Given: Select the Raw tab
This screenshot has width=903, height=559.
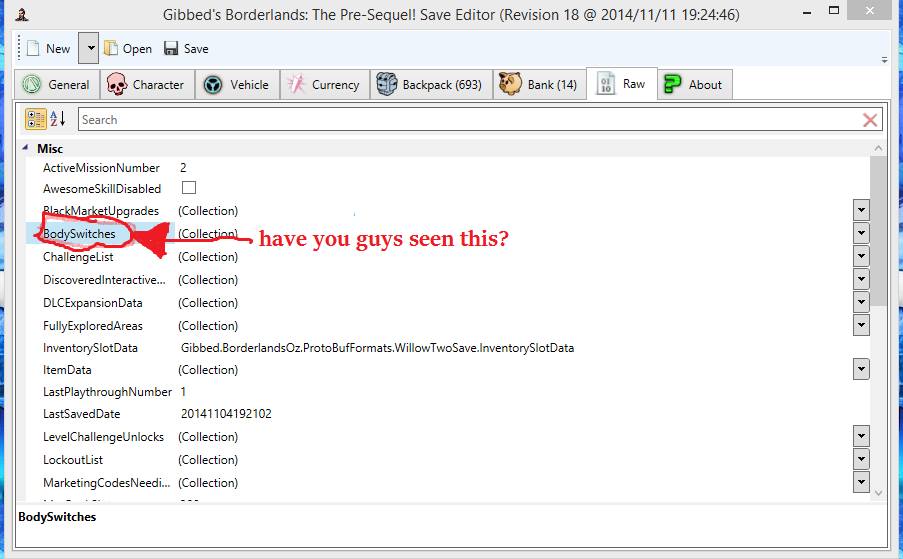Looking at the screenshot, I should click(x=621, y=84).
